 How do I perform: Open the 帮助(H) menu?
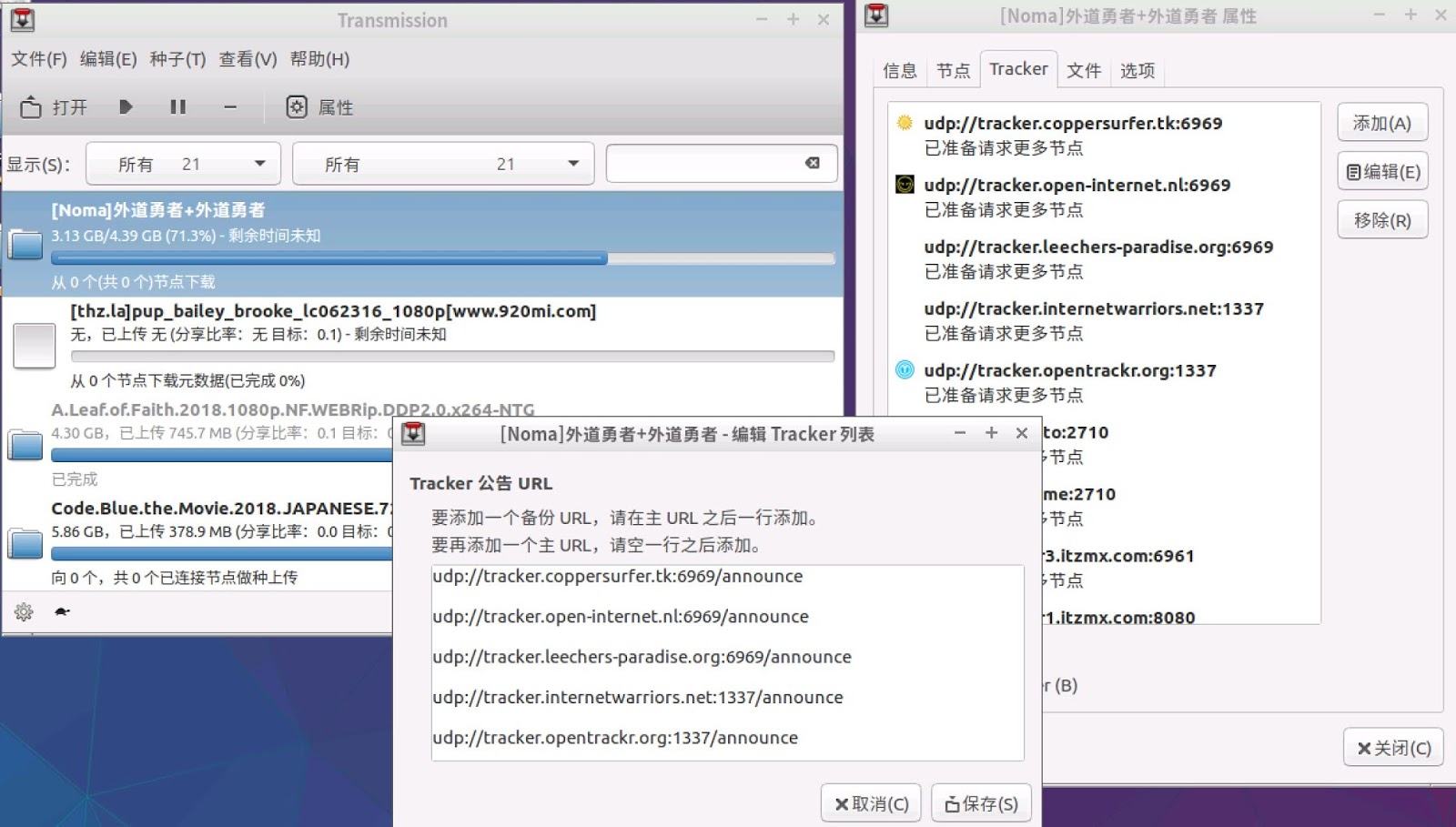coord(319,59)
